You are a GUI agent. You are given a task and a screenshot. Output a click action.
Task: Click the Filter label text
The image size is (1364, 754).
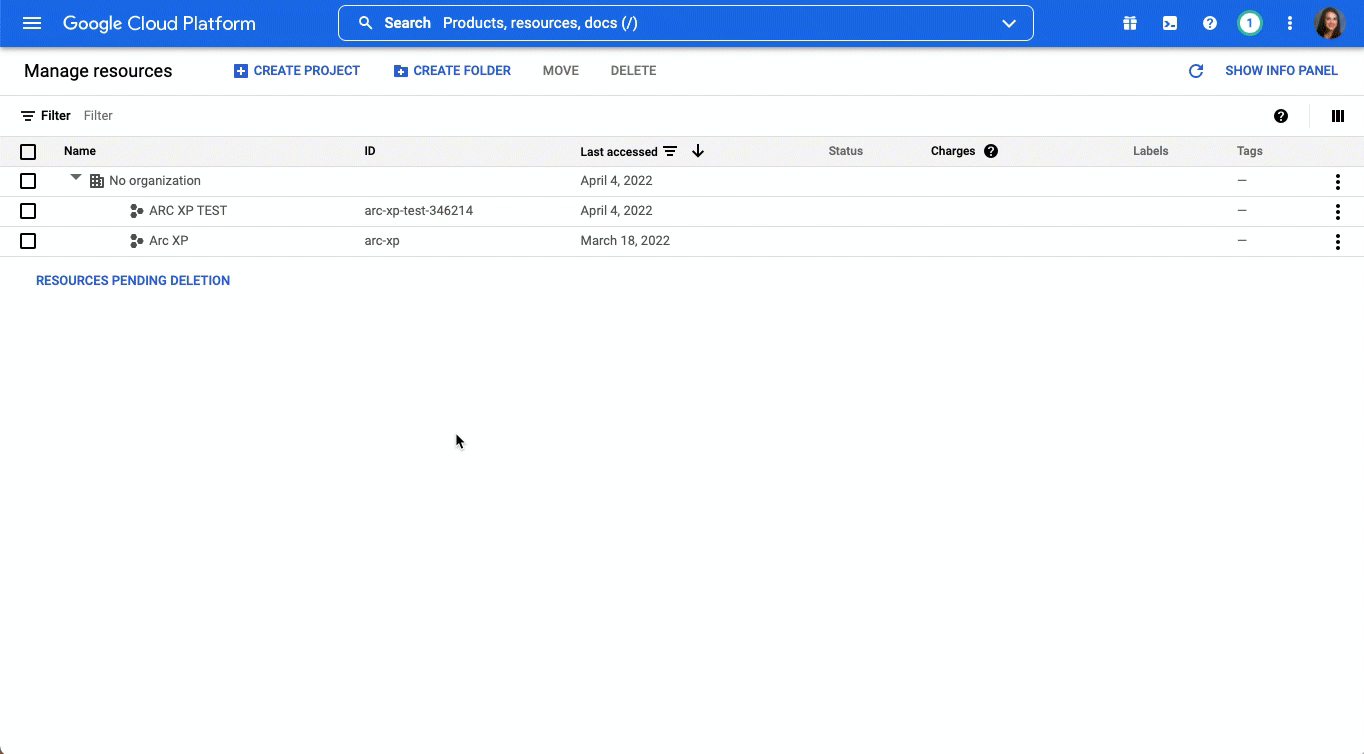(x=56, y=116)
